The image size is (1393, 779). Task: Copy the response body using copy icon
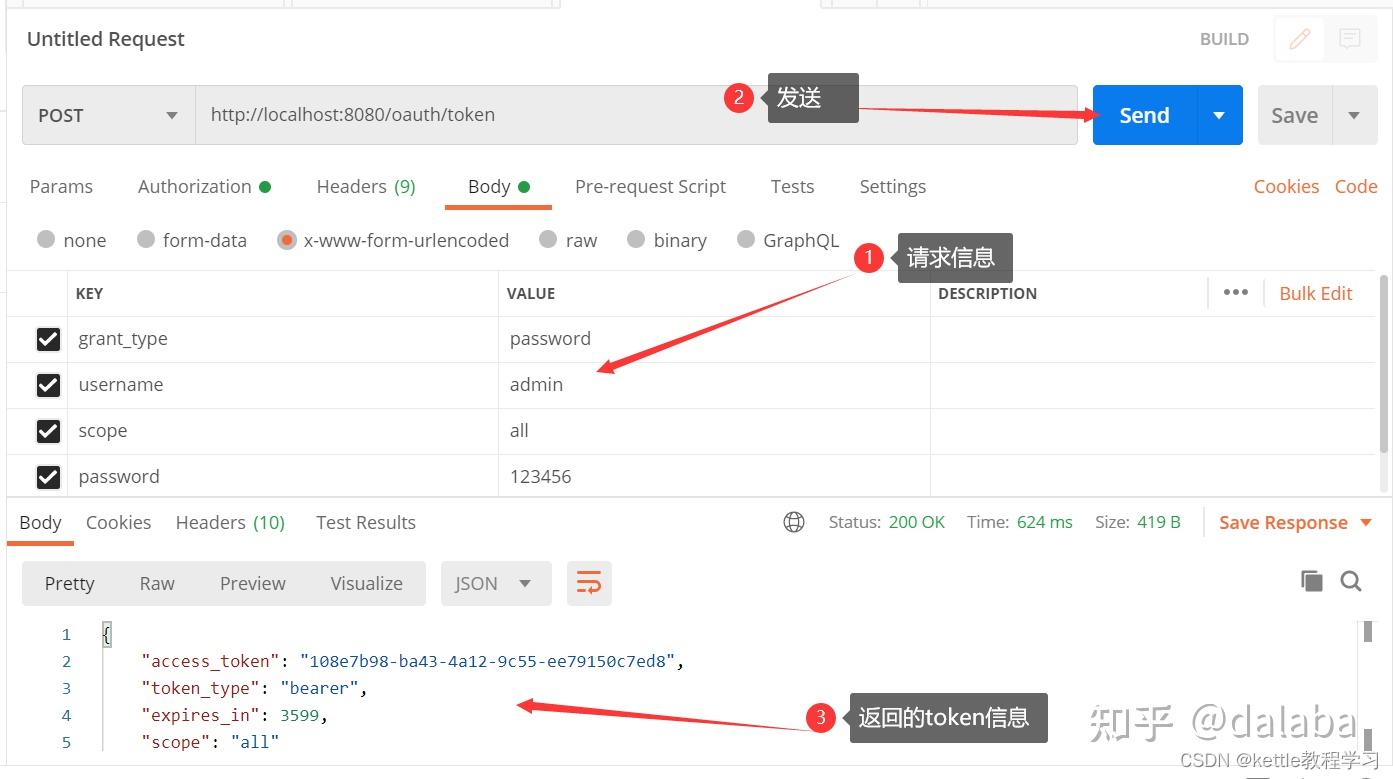1311,580
